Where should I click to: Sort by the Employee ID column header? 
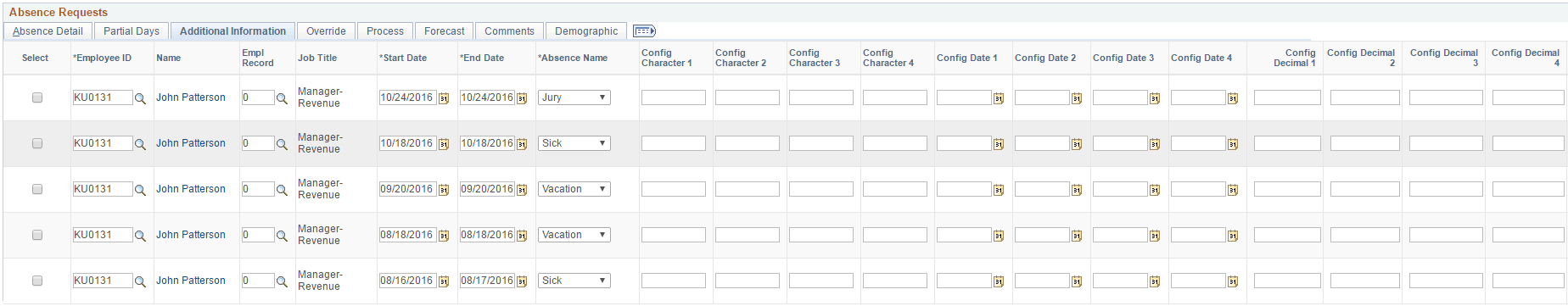click(x=104, y=58)
